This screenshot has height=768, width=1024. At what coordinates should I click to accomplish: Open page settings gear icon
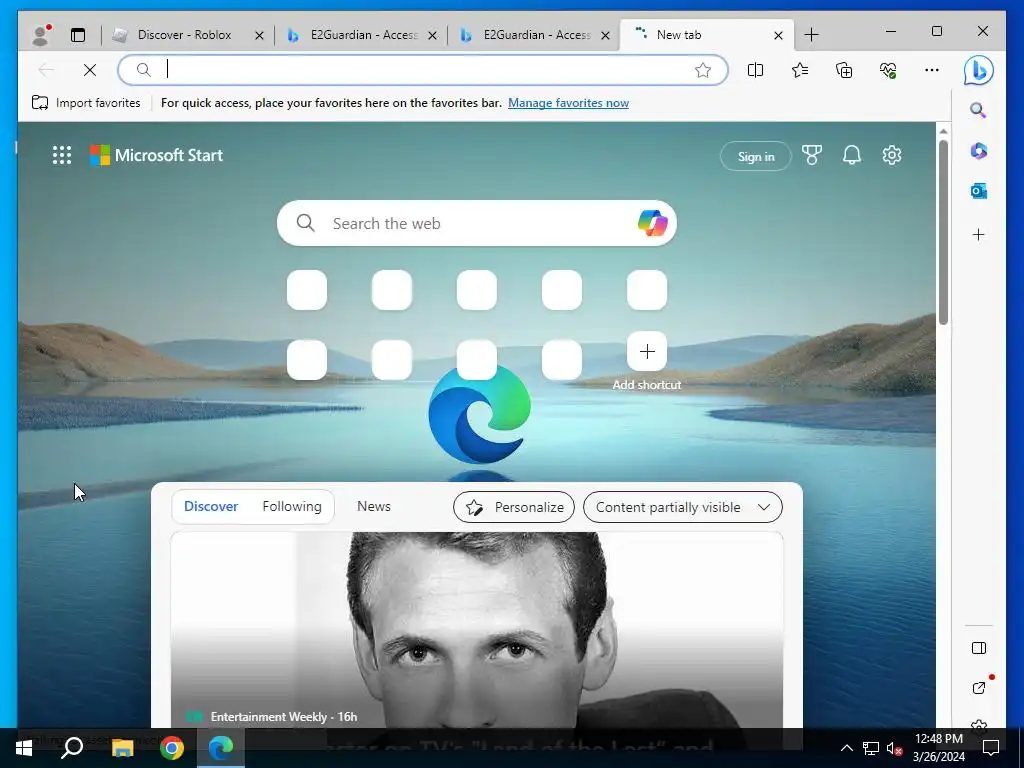point(891,155)
